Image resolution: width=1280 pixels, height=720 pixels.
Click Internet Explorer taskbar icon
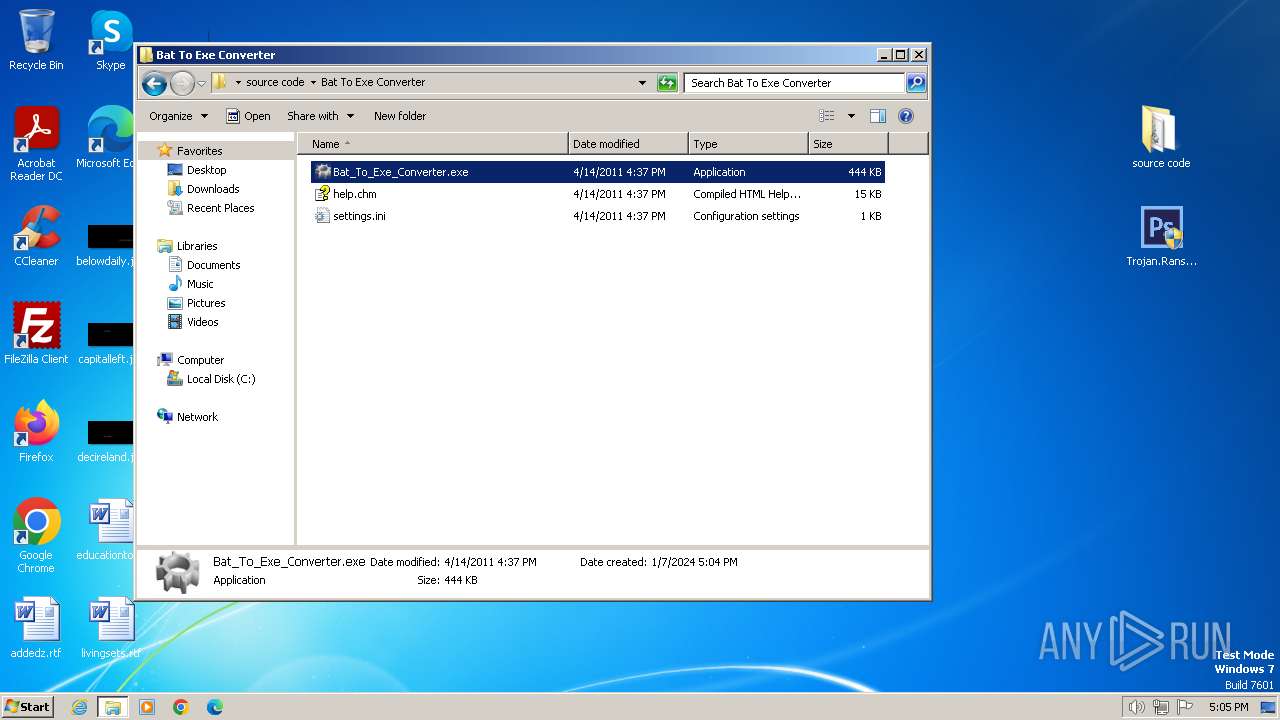[80, 707]
